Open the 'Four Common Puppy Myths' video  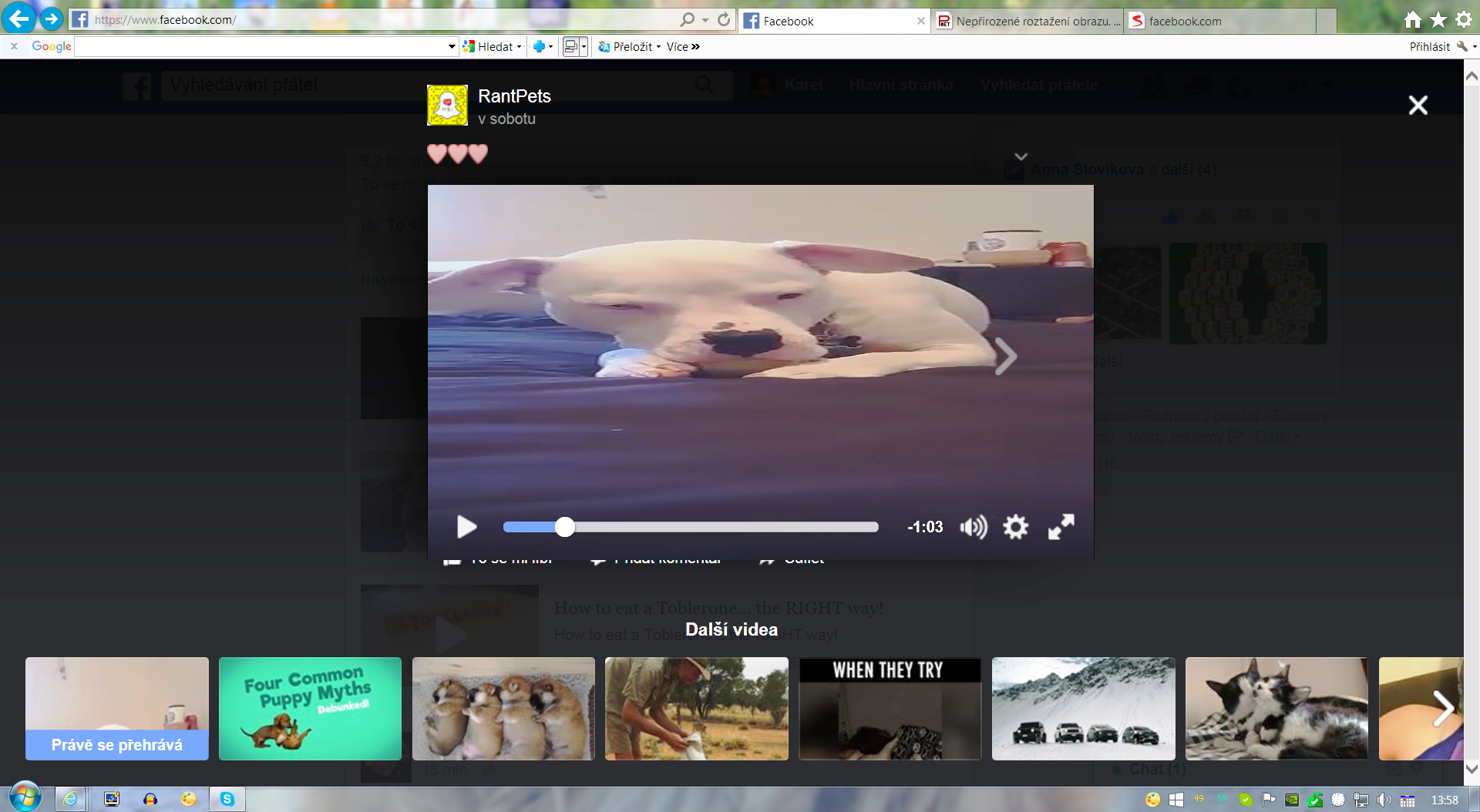tap(310, 709)
